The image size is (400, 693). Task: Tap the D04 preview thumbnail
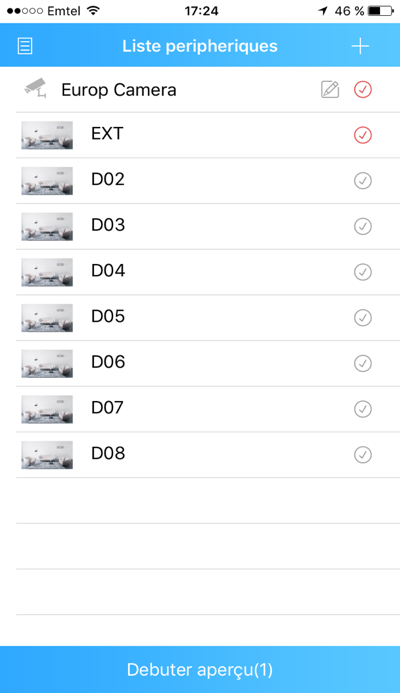click(47, 272)
